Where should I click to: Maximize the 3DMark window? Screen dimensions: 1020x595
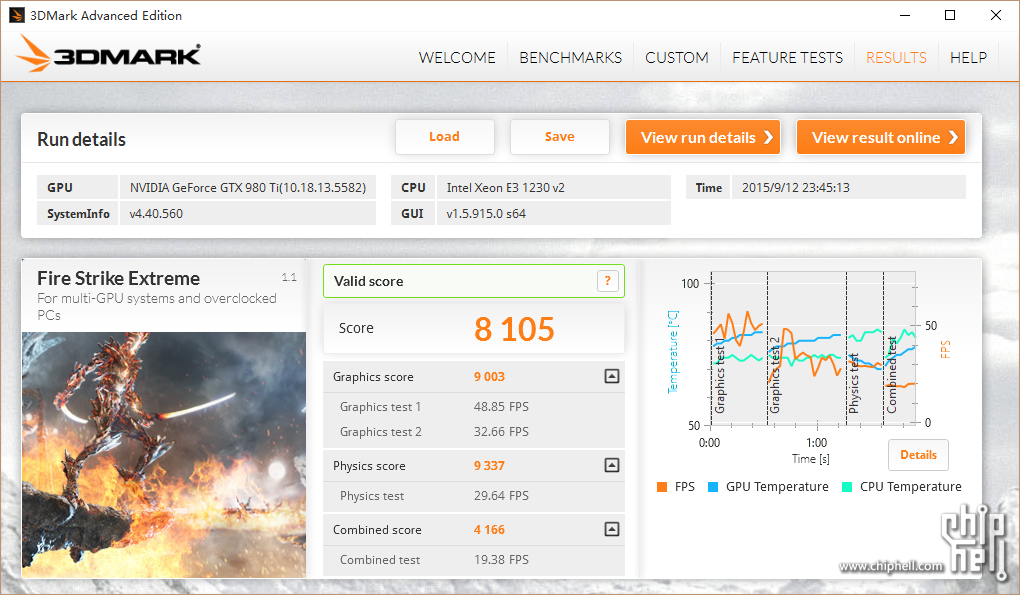[x=950, y=15]
